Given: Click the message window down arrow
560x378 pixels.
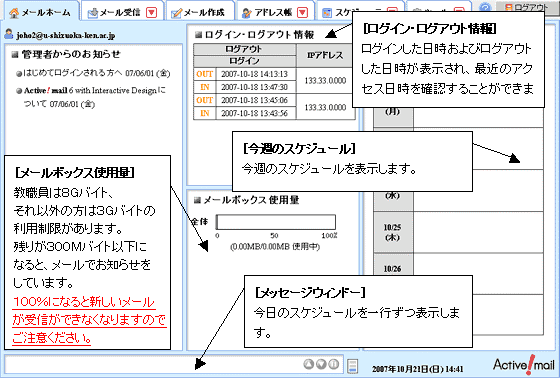Looking at the screenshot, I should tap(321, 364).
